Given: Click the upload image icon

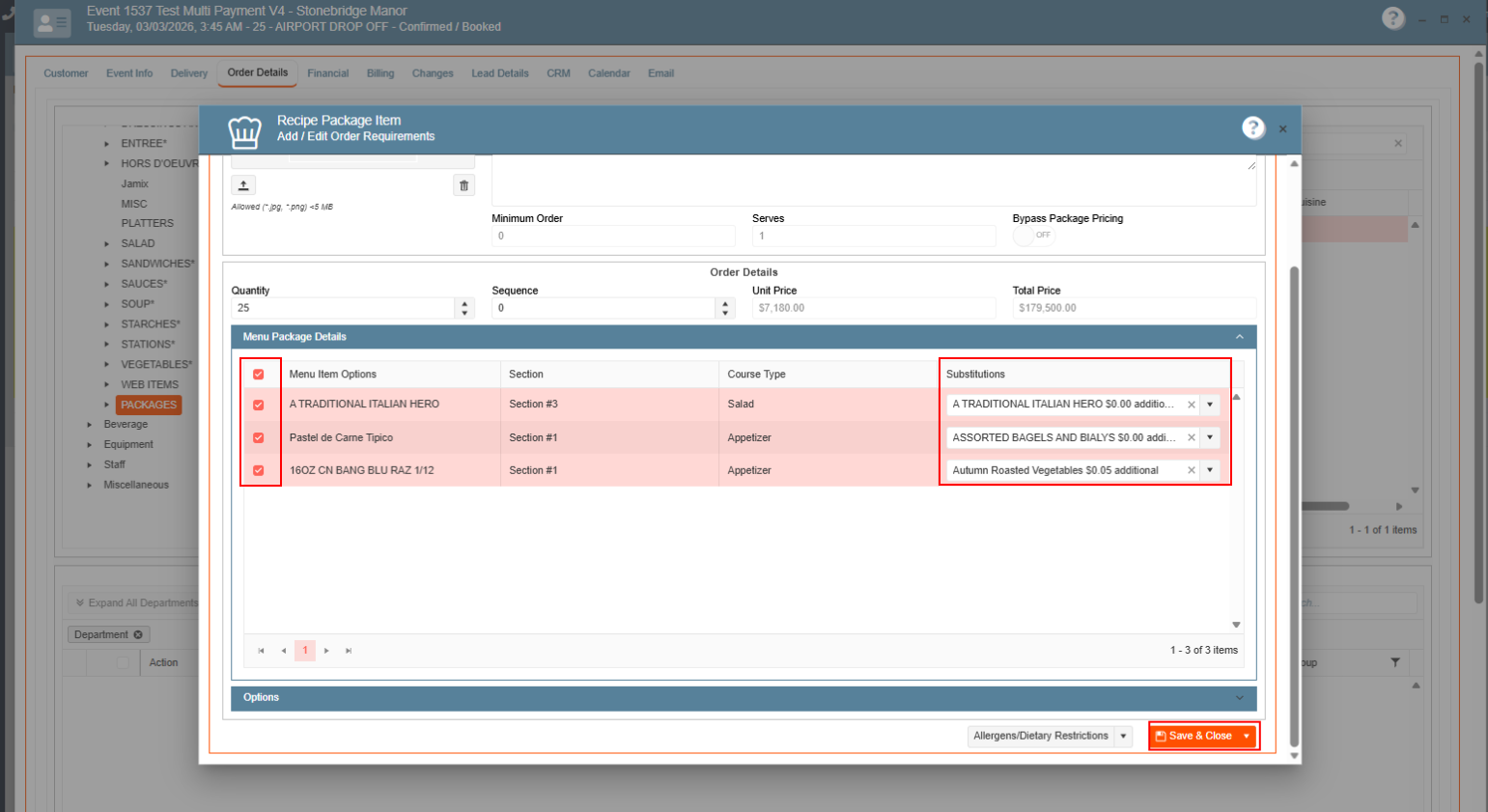Looking at the screenshot, I should click(x=243, y=185).
